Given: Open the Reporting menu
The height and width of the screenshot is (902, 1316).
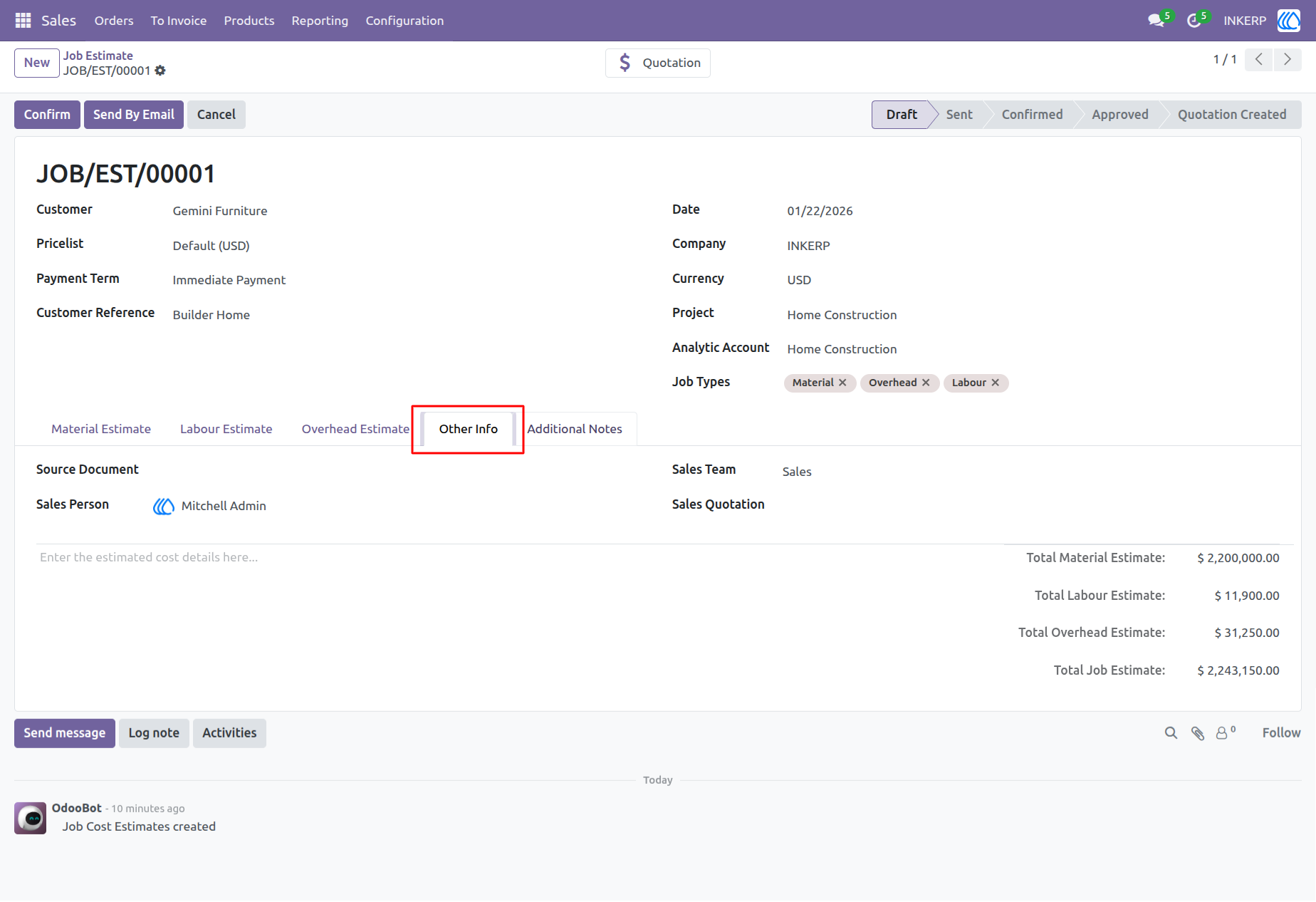Looking at the screenshot, I should [x=320, y=21].
